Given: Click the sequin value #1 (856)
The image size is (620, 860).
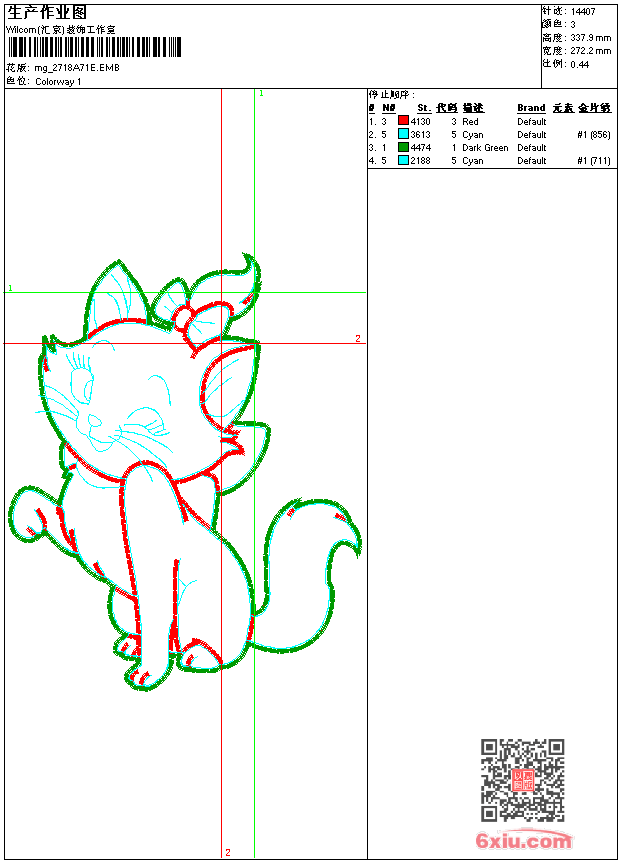Looking at the screenshot, I should (594, 135).
